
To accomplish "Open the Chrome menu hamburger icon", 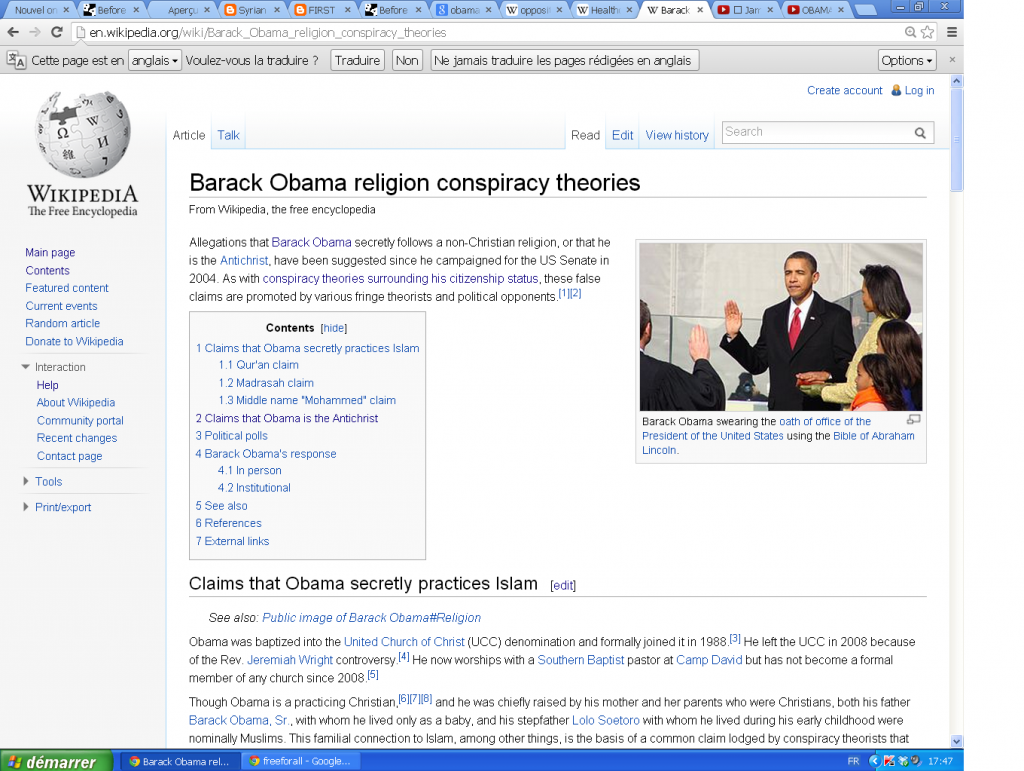I will click(x=952, y=32).
